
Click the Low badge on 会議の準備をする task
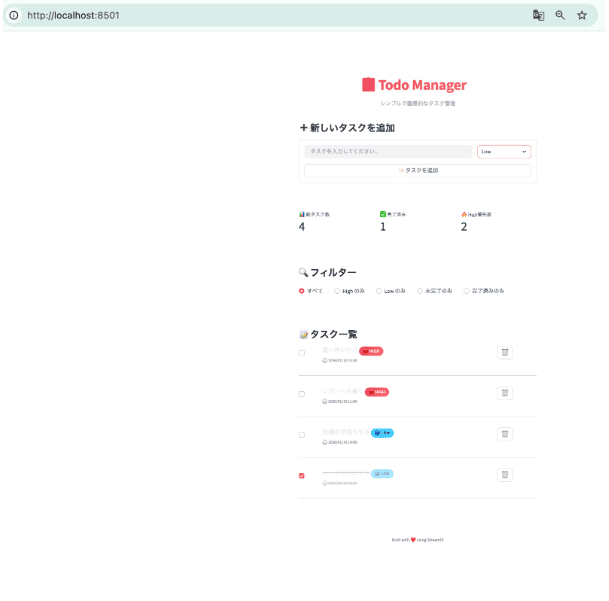tap(382, 433)
